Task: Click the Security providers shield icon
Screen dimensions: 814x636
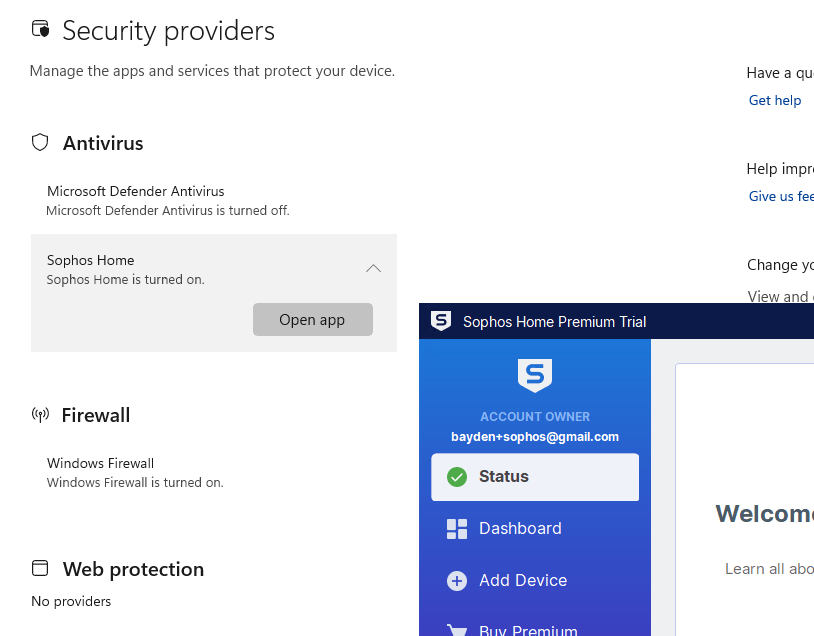Action: (x=40, y=29)
